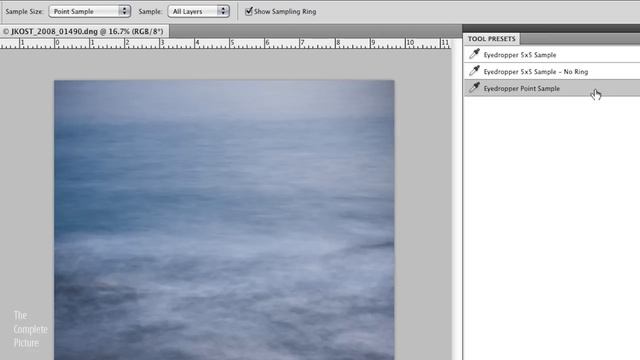The height and width of the screenshot is (360, 640).
Task: Select the JKOST_2008_01490.dng document tab
Action: tap(84, 31)
